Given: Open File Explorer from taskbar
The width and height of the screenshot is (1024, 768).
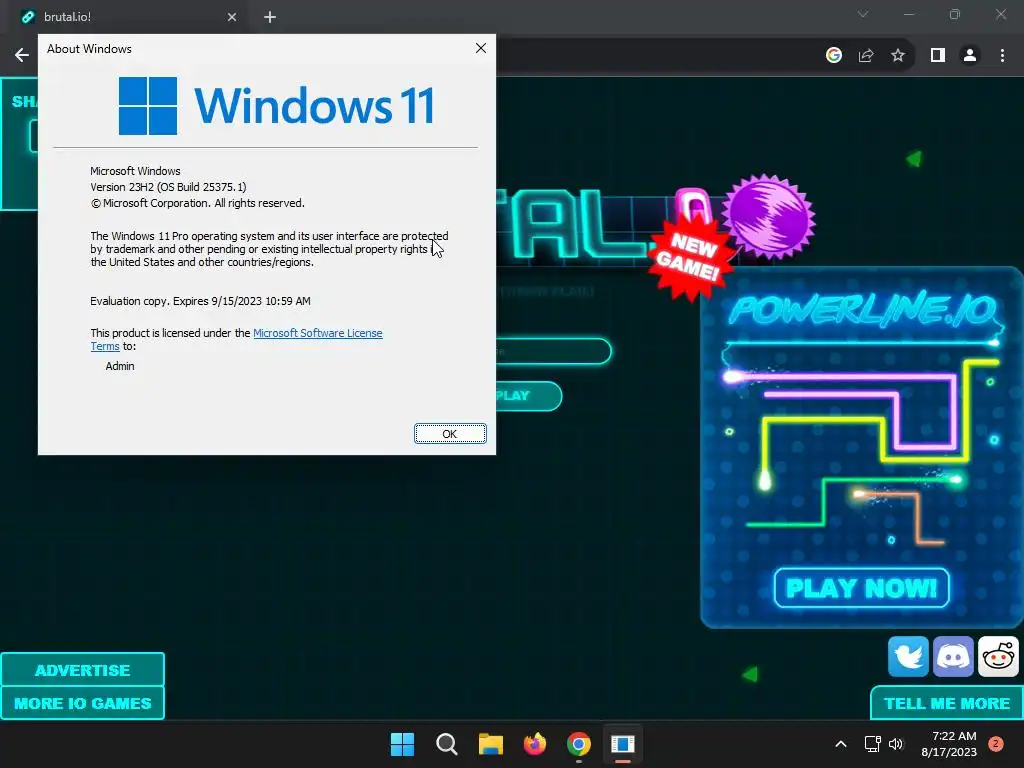Looking at the screenshot, I should tap(490, 744).
